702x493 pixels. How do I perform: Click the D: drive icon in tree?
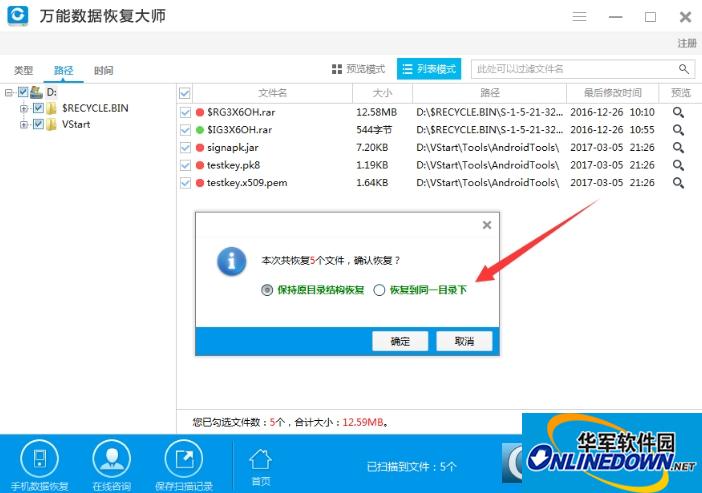click(36, 93)
